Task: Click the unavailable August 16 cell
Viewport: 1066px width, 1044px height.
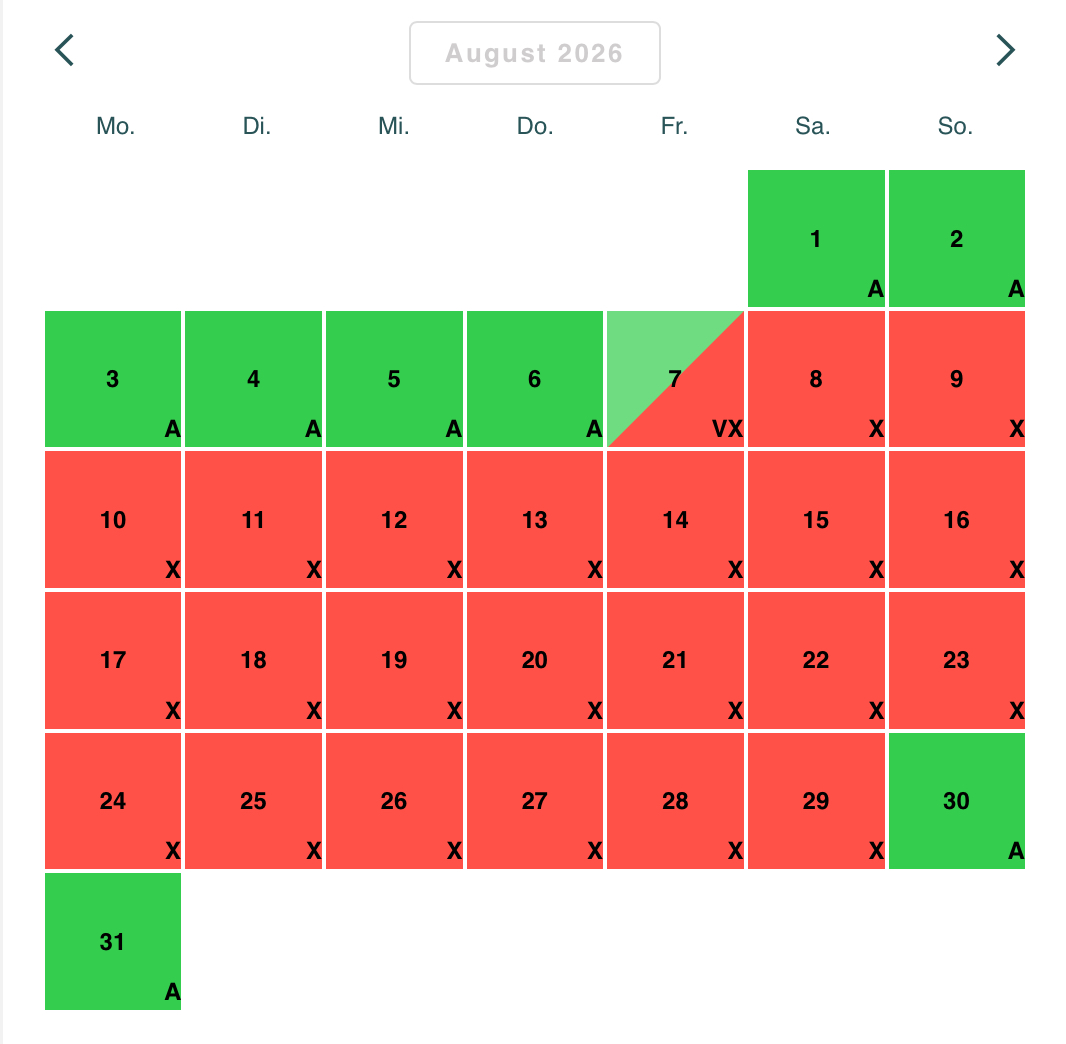Action: (x=957, y=520)
